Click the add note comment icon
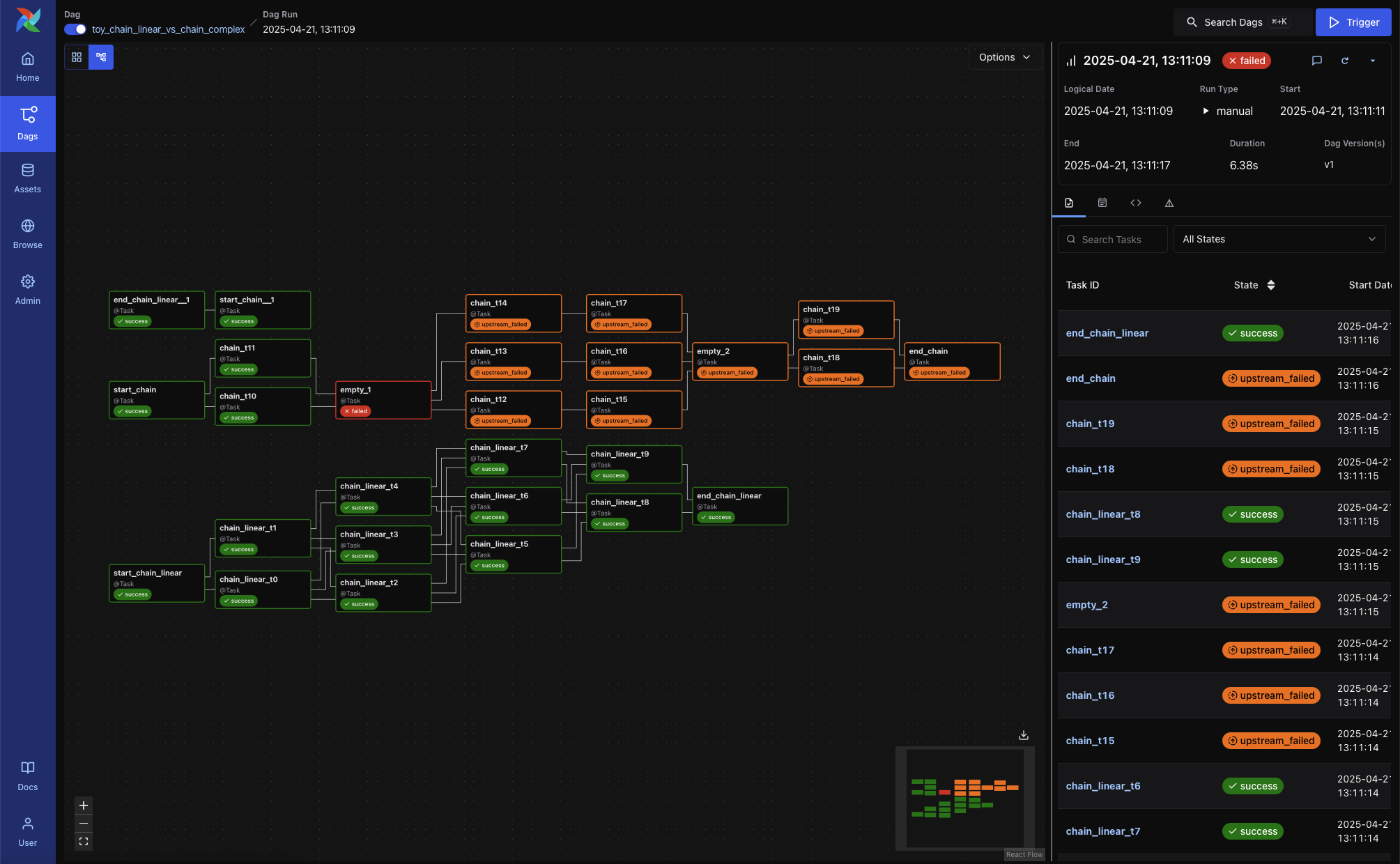Viewport: 1400px width, 864px height. [1316, 61]
